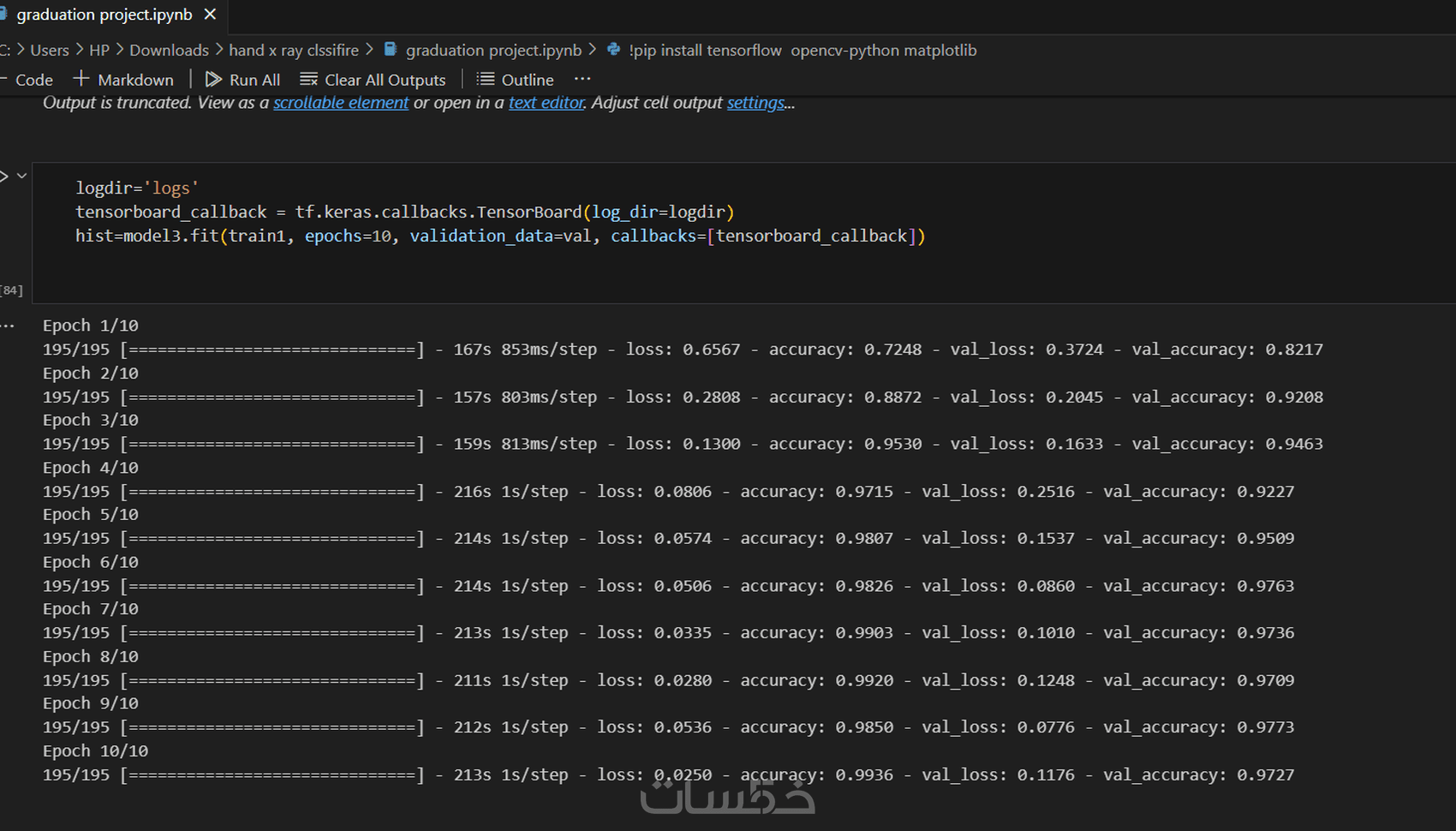Image resolution: width=1456 pixels, height=831 pixels.
Task: Open the cell output 'settings' link
Action: point(755,103)
